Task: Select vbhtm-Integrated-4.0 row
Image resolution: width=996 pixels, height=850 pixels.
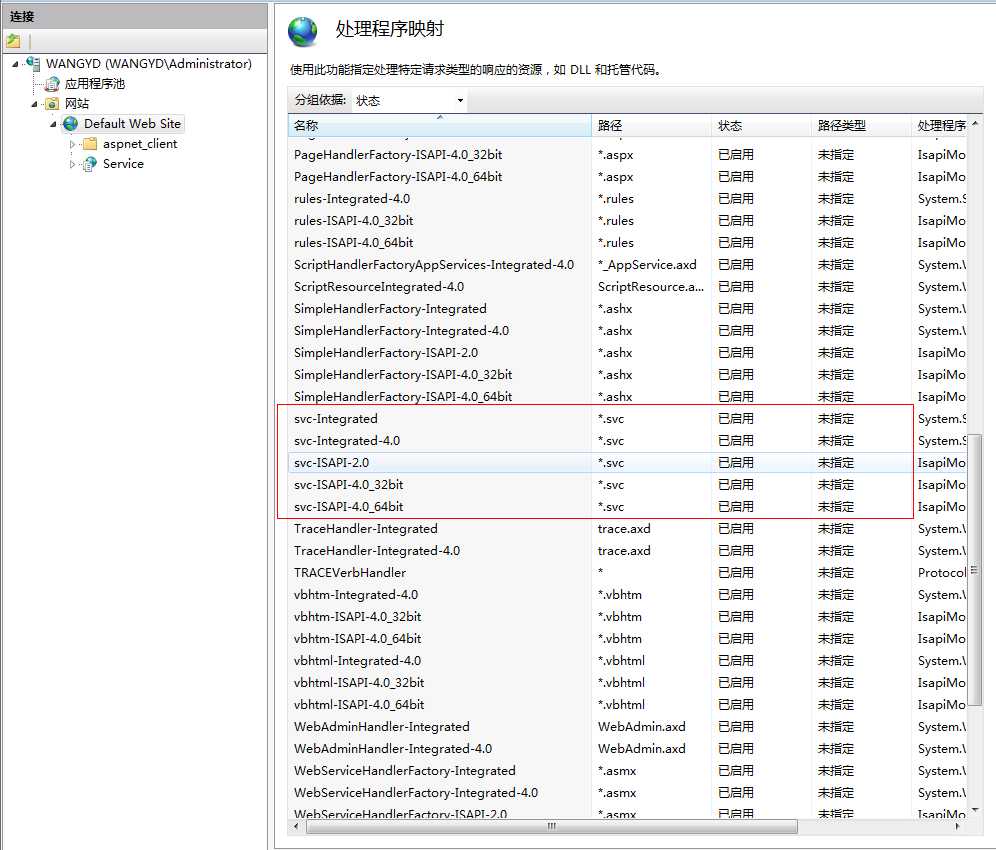Action: click(x=627, y=595)
